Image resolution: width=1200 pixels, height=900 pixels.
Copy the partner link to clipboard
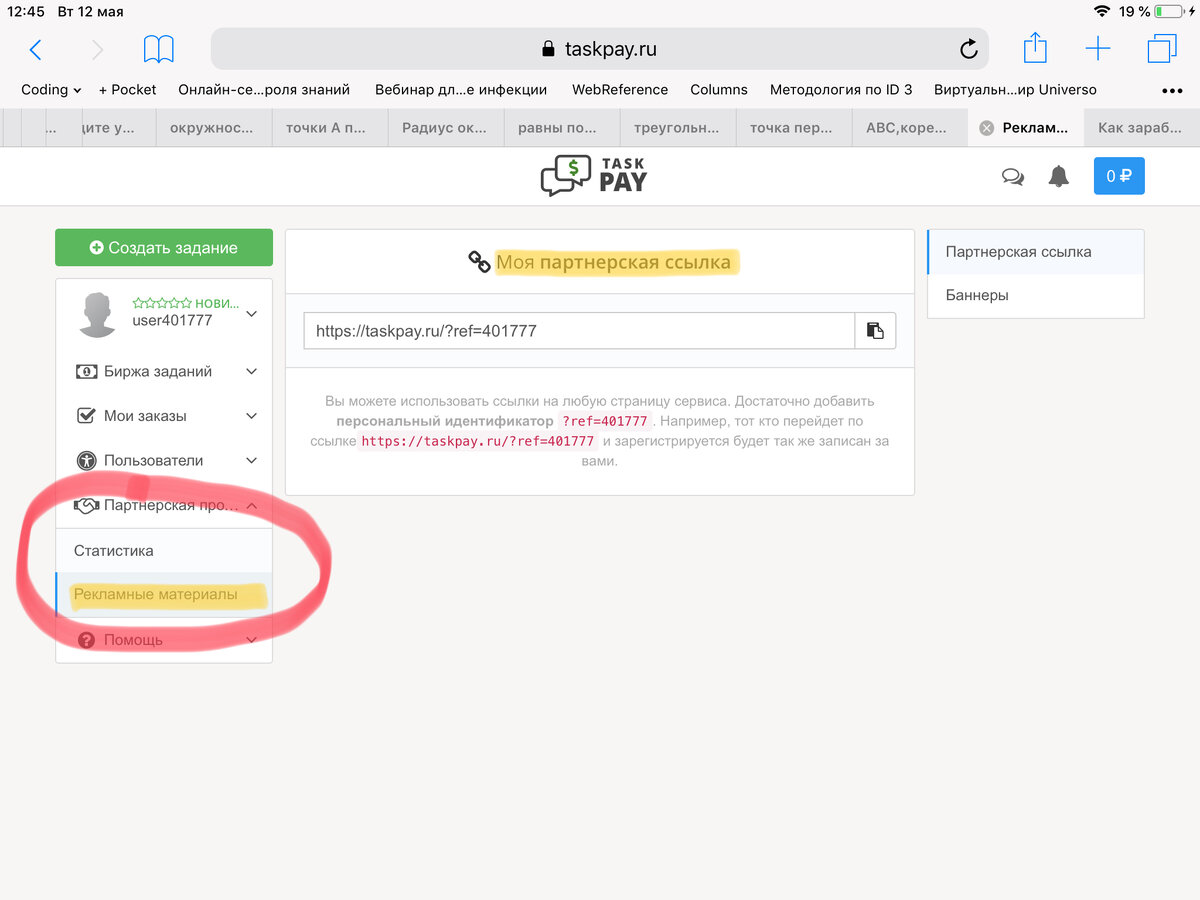point(875,330)
